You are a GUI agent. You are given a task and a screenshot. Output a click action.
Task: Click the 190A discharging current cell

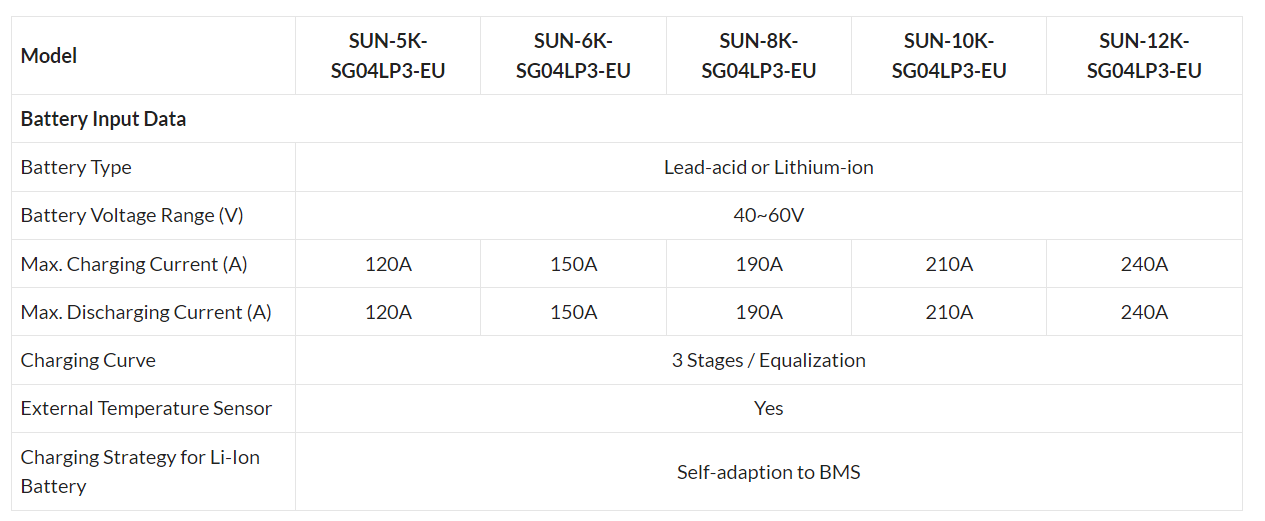(x=759, y=312)
